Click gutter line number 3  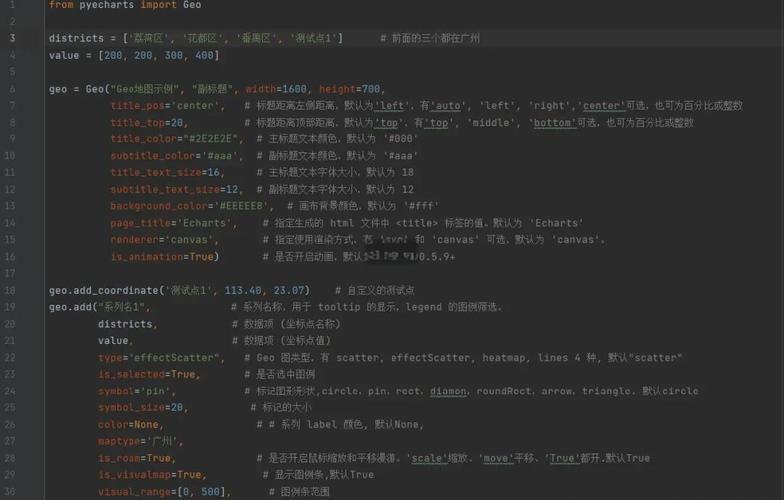click(x=12, y=38)
